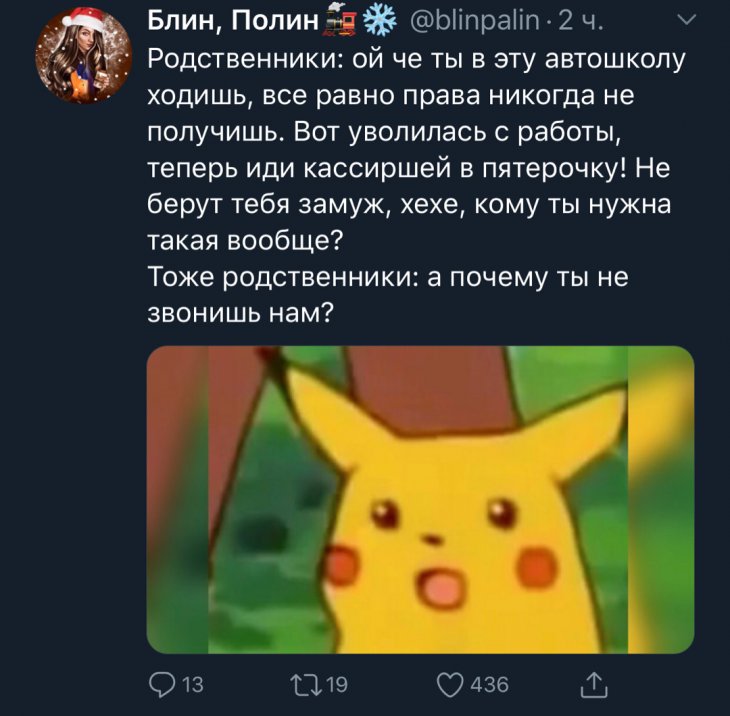Click the retweet arrows icon

coord(305,685)
